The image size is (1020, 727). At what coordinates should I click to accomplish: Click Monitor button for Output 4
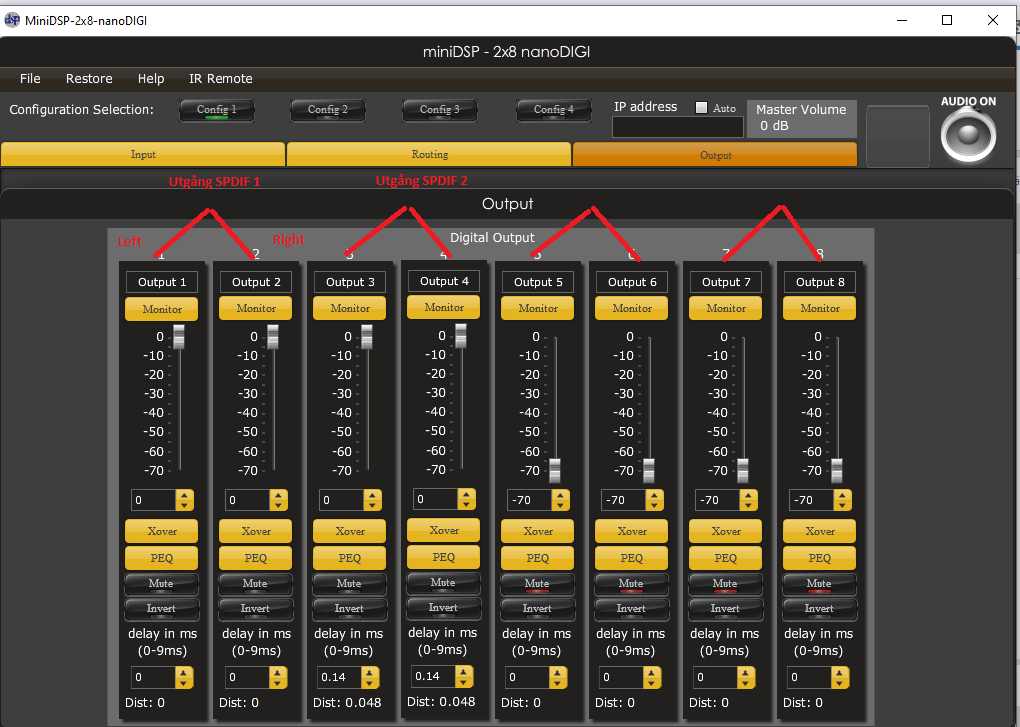[443, 307]
